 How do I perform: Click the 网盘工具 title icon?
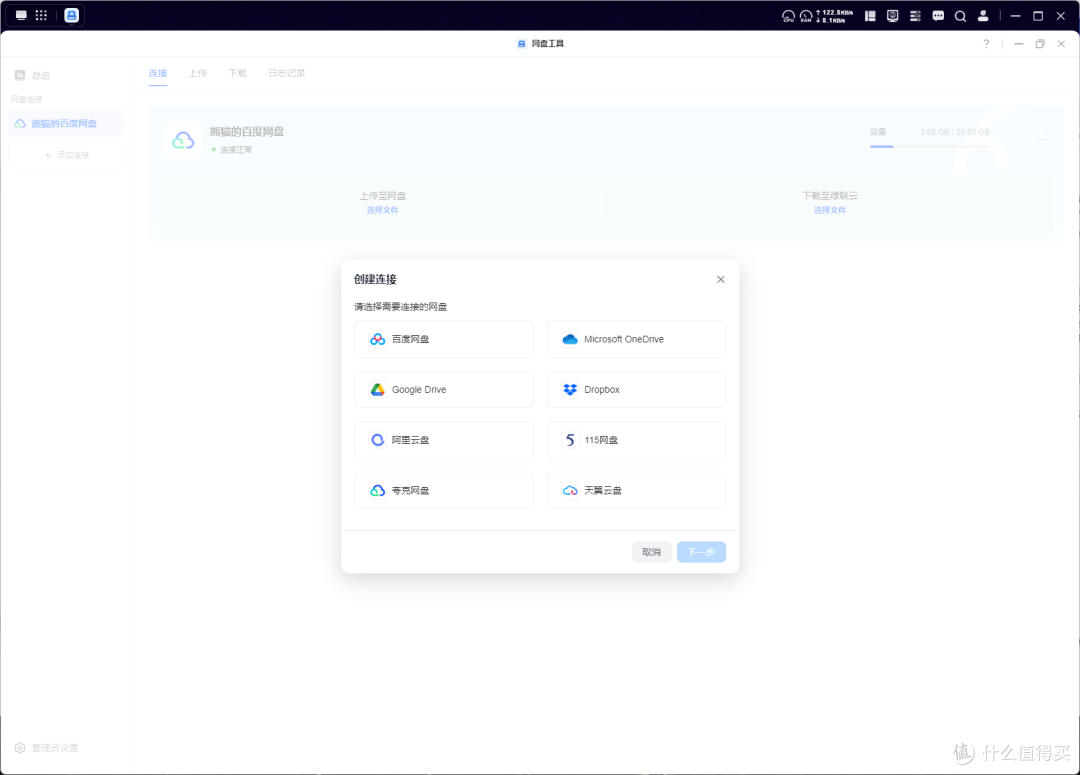(521, 43)
